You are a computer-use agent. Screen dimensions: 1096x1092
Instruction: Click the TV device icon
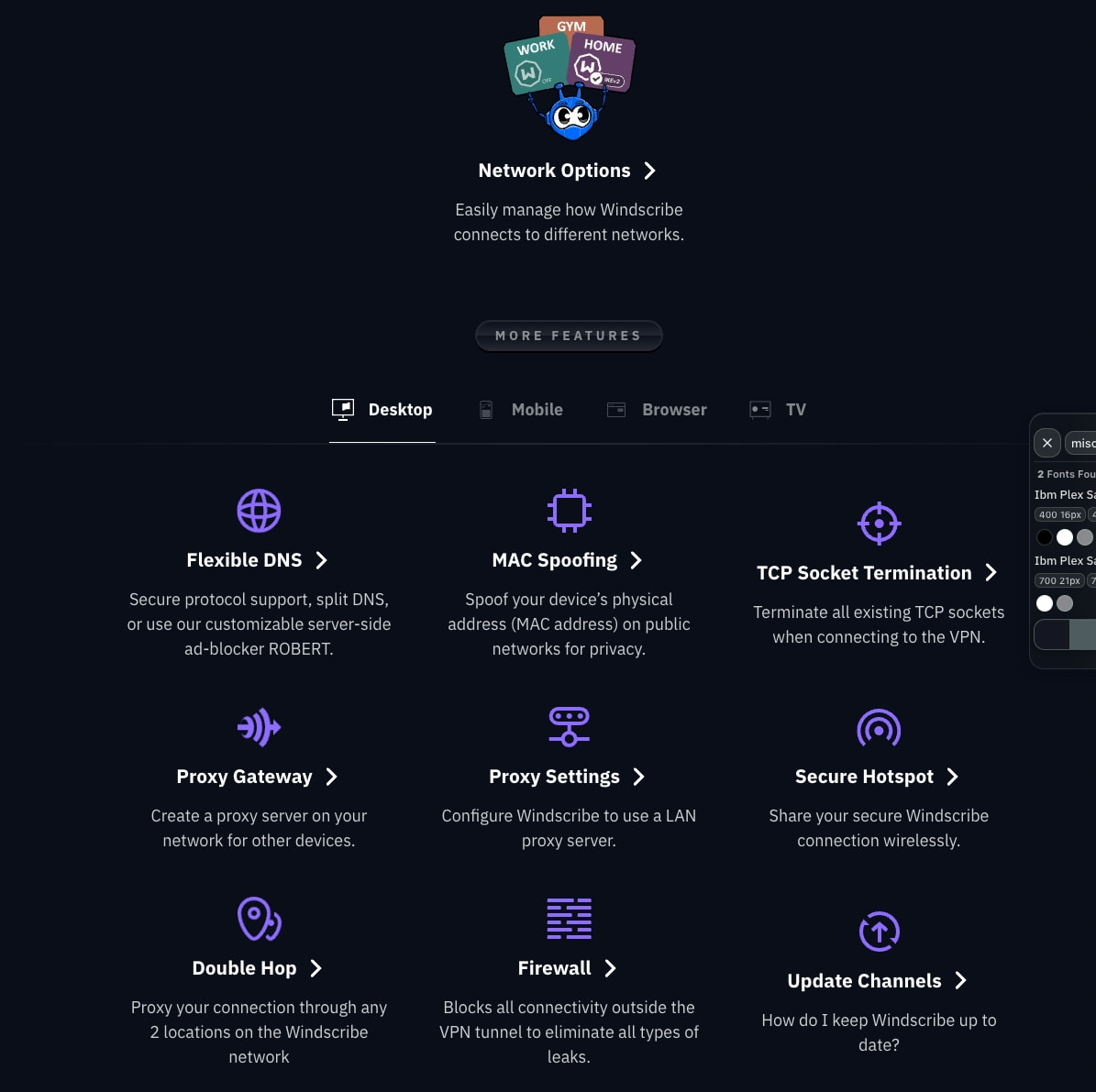click(x=759, y=410)
